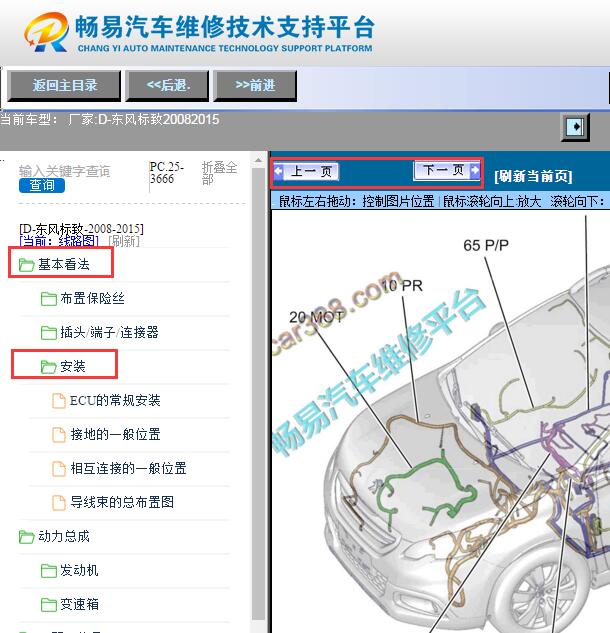610x633 pixels.
Task: Click the open folder icon beside 安装
Action: (48, 367)
